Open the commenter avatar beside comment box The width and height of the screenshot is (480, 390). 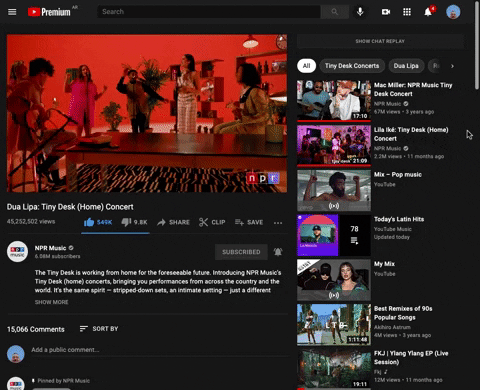pos(16,354)
